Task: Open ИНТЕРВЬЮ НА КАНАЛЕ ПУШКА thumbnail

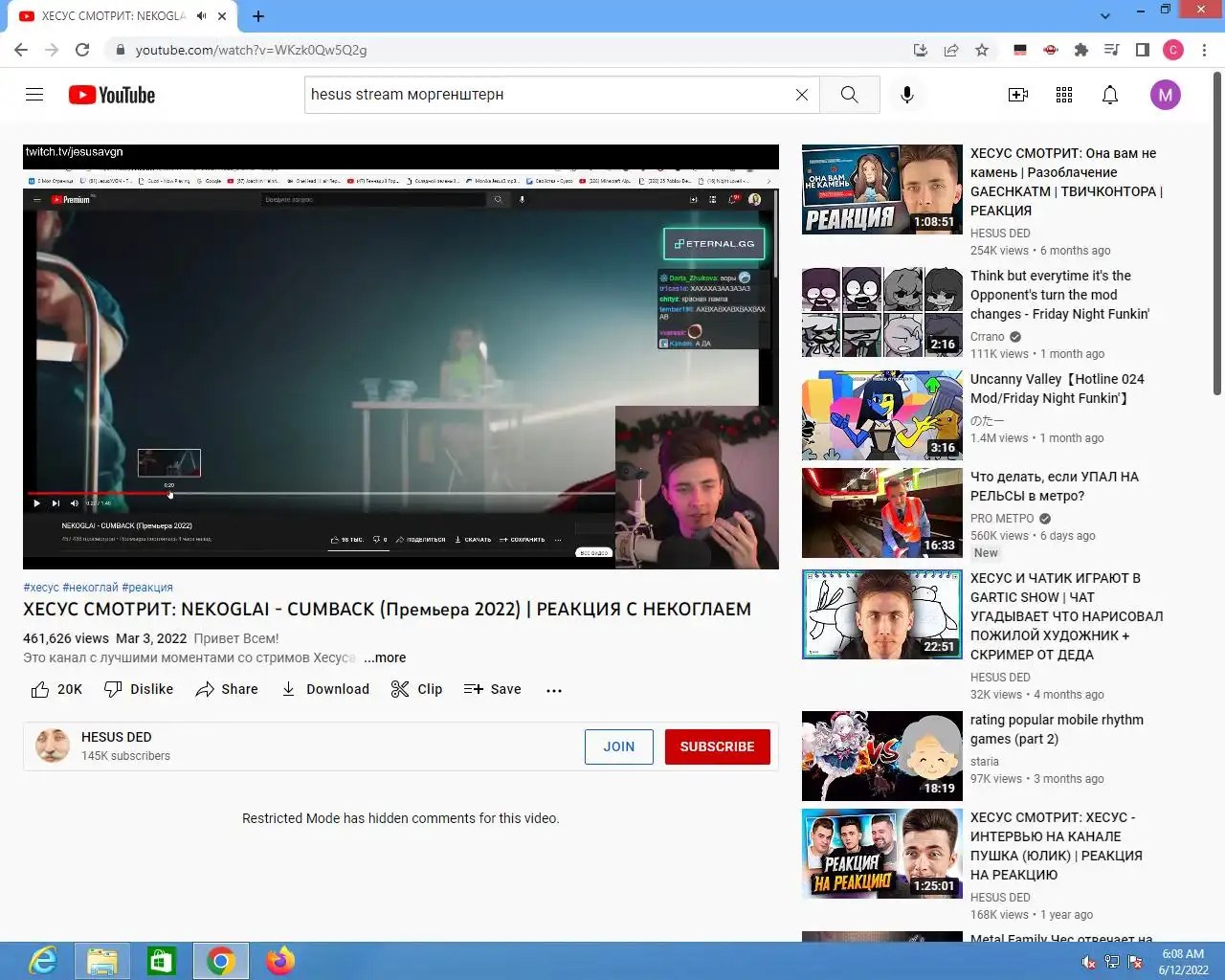Action: pyautogui.click(x=882, y=854)
